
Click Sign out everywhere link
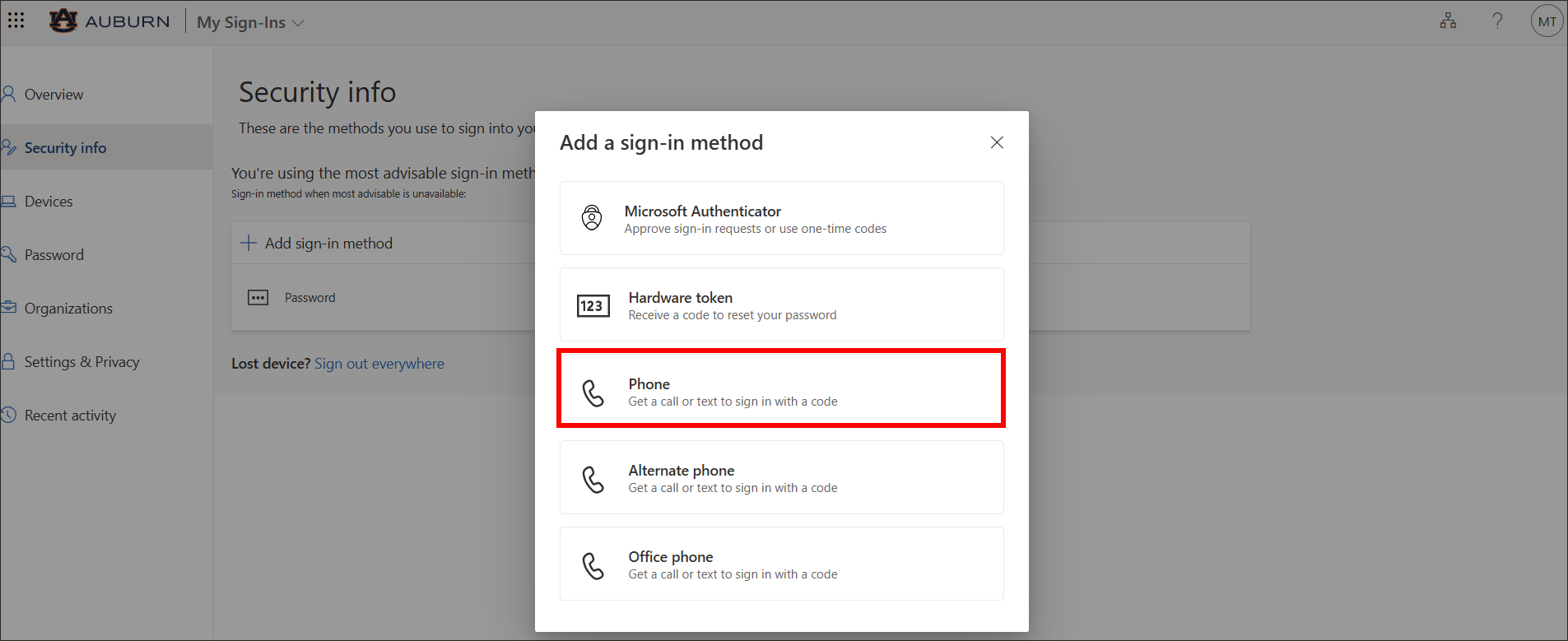coord(379,363)
